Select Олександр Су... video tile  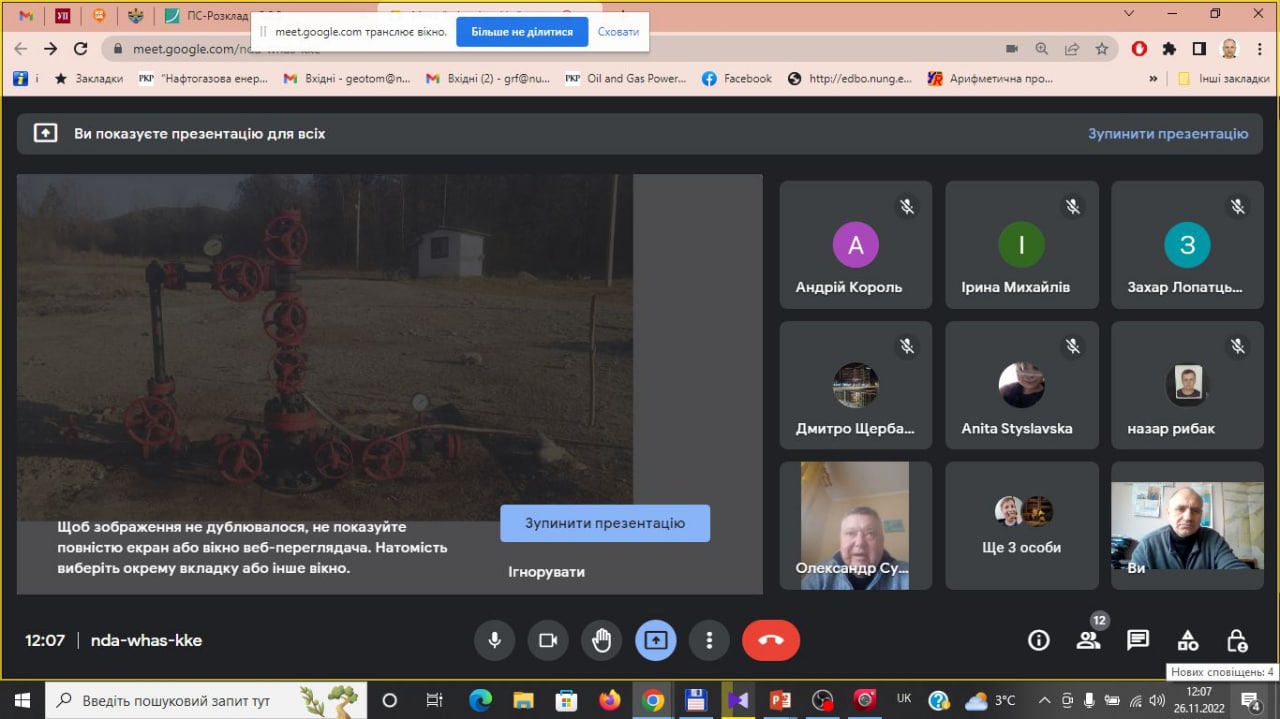855,525
